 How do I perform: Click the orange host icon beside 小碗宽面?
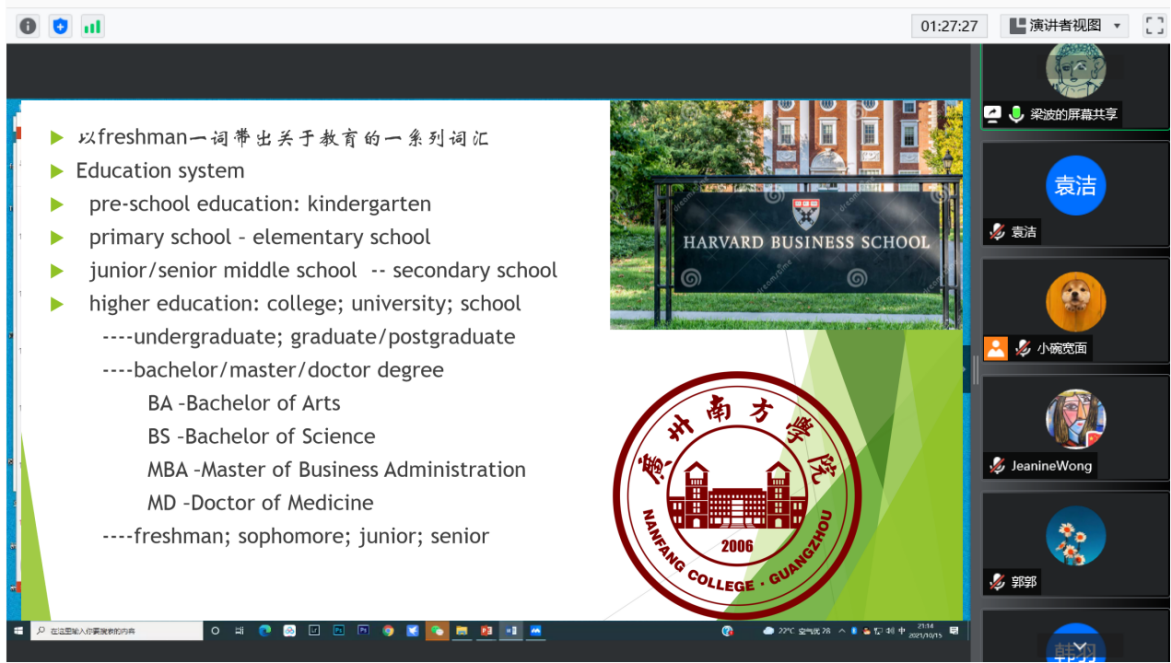pos(995,348)
